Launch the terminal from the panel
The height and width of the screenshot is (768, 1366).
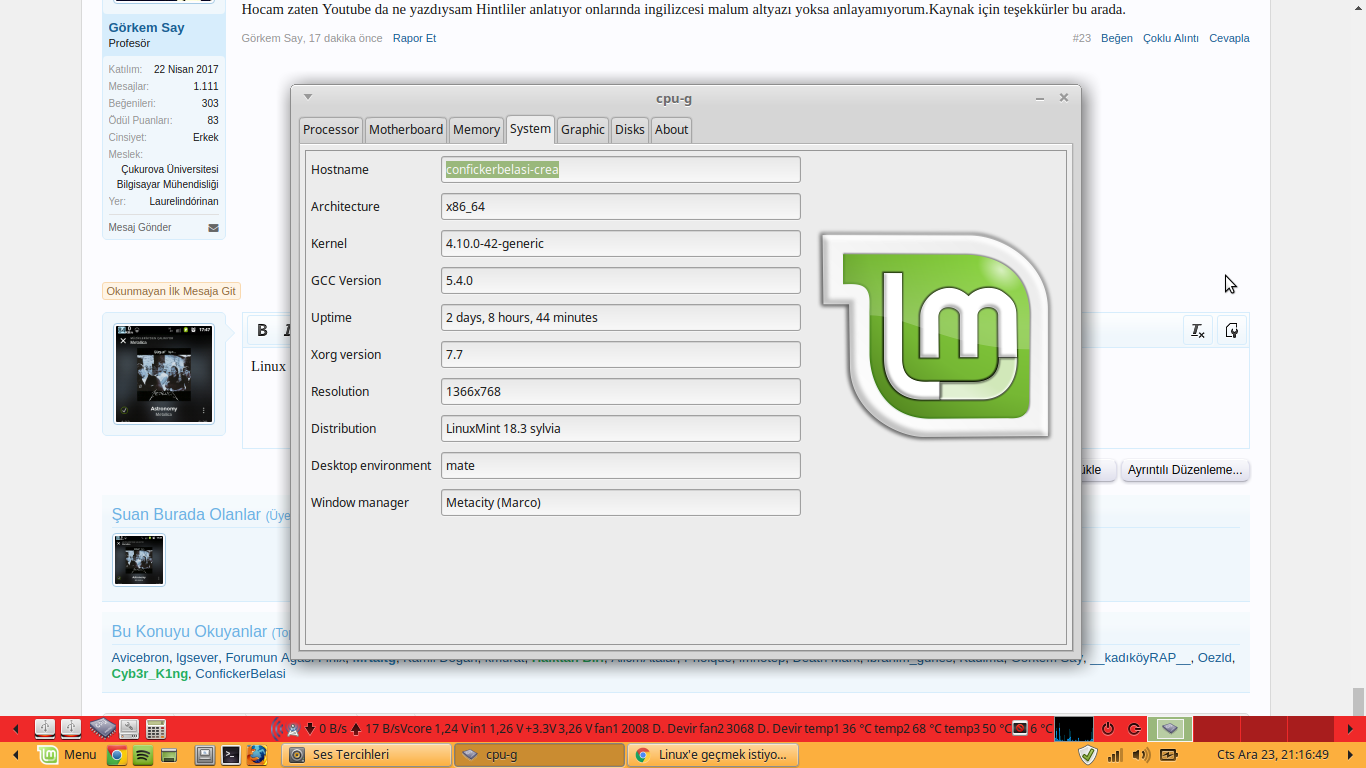pos(231,755)
